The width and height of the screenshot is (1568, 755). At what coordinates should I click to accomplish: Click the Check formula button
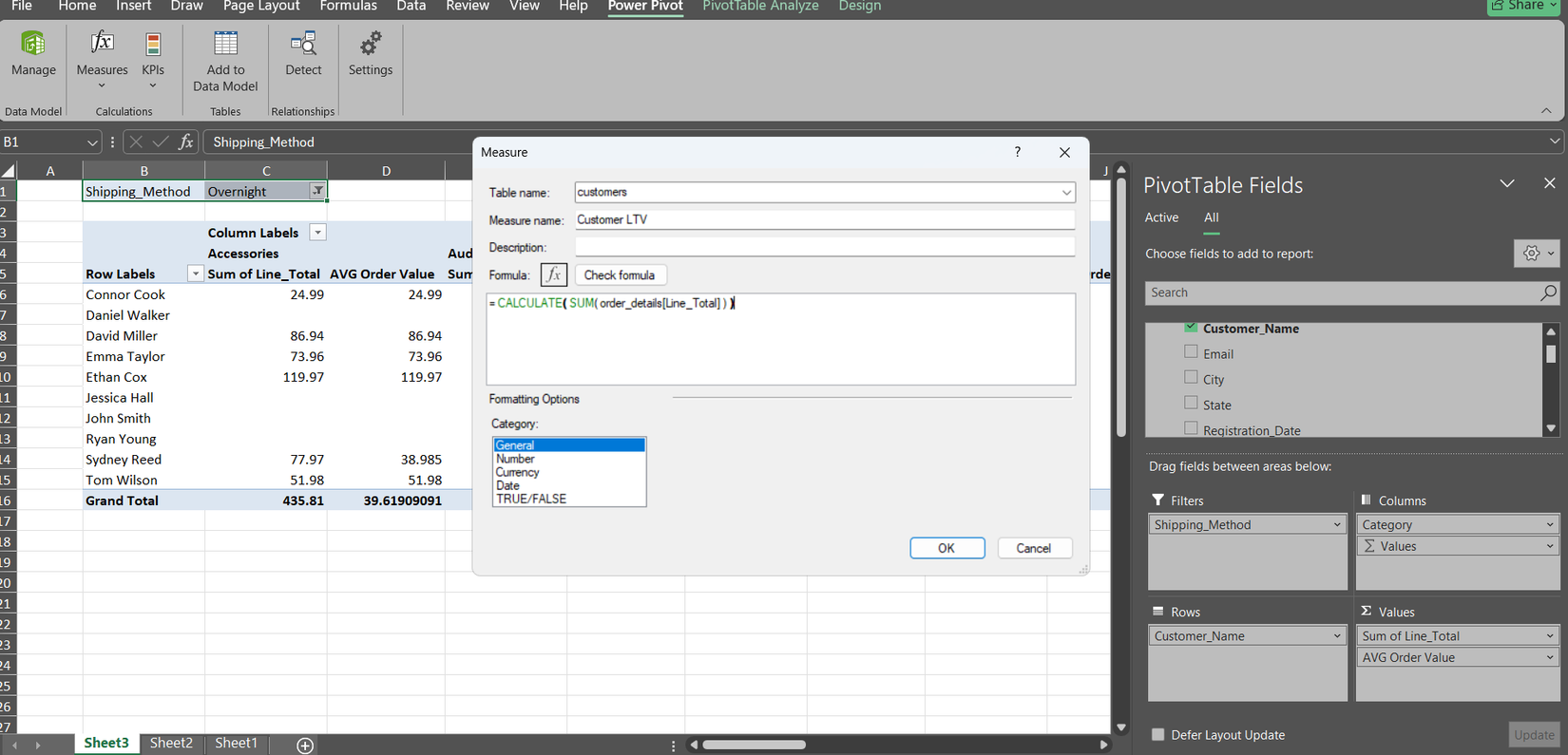[620, 275]
